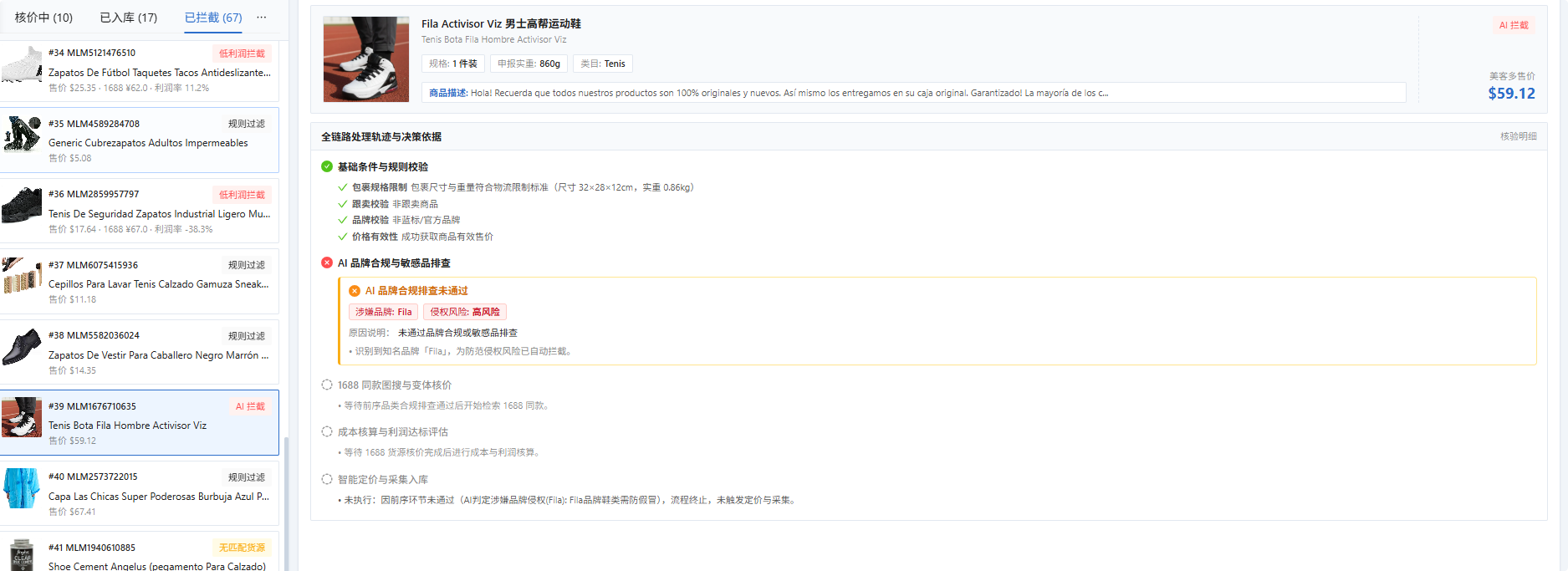
Task: Select item #40 MLM2573722015 Capa Las Chicas
Action: tap(140, 494)
